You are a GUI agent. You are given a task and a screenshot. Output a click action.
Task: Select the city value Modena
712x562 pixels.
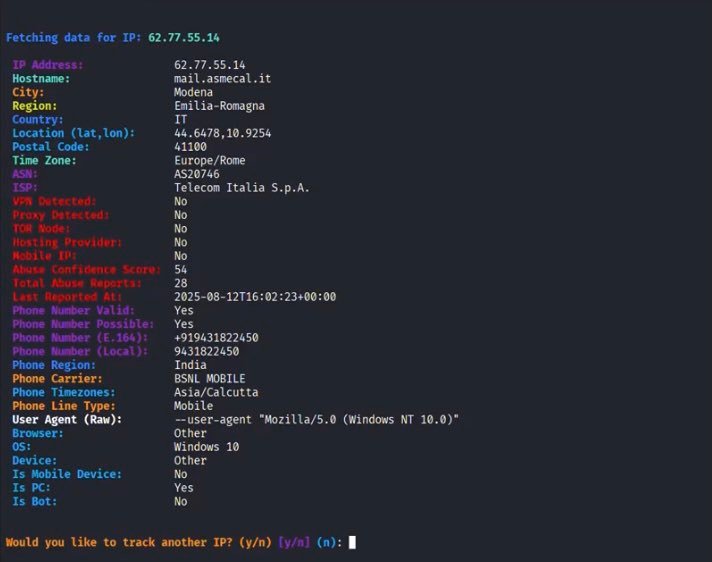193,92
